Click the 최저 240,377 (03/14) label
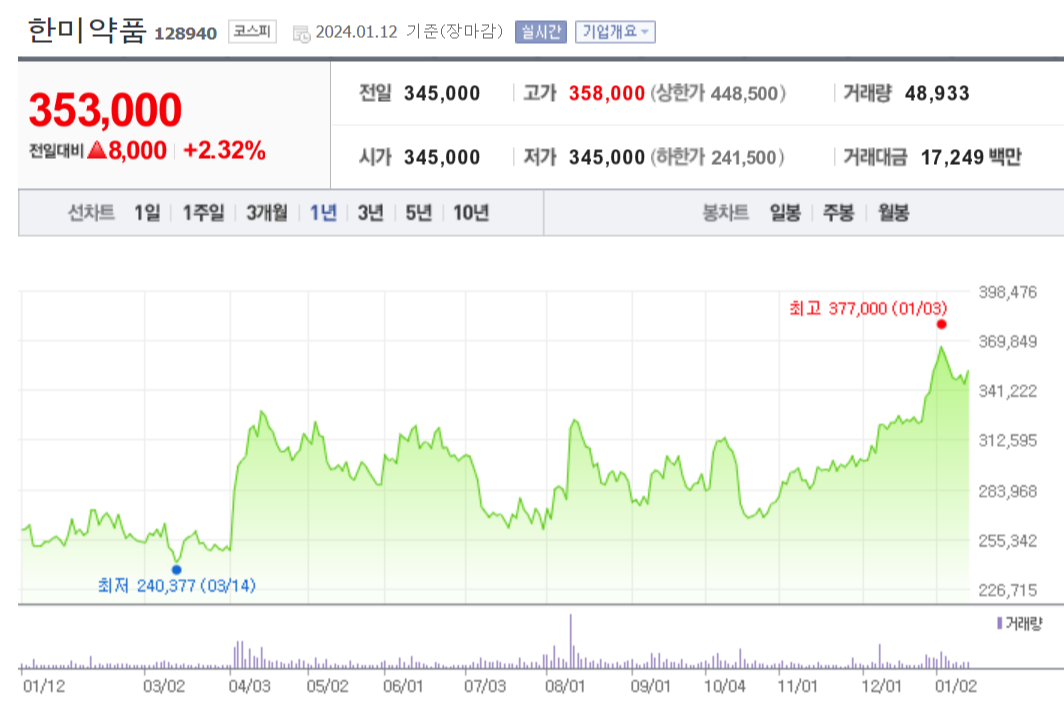This screenshot has width=1064, height=726. [176, 586]
